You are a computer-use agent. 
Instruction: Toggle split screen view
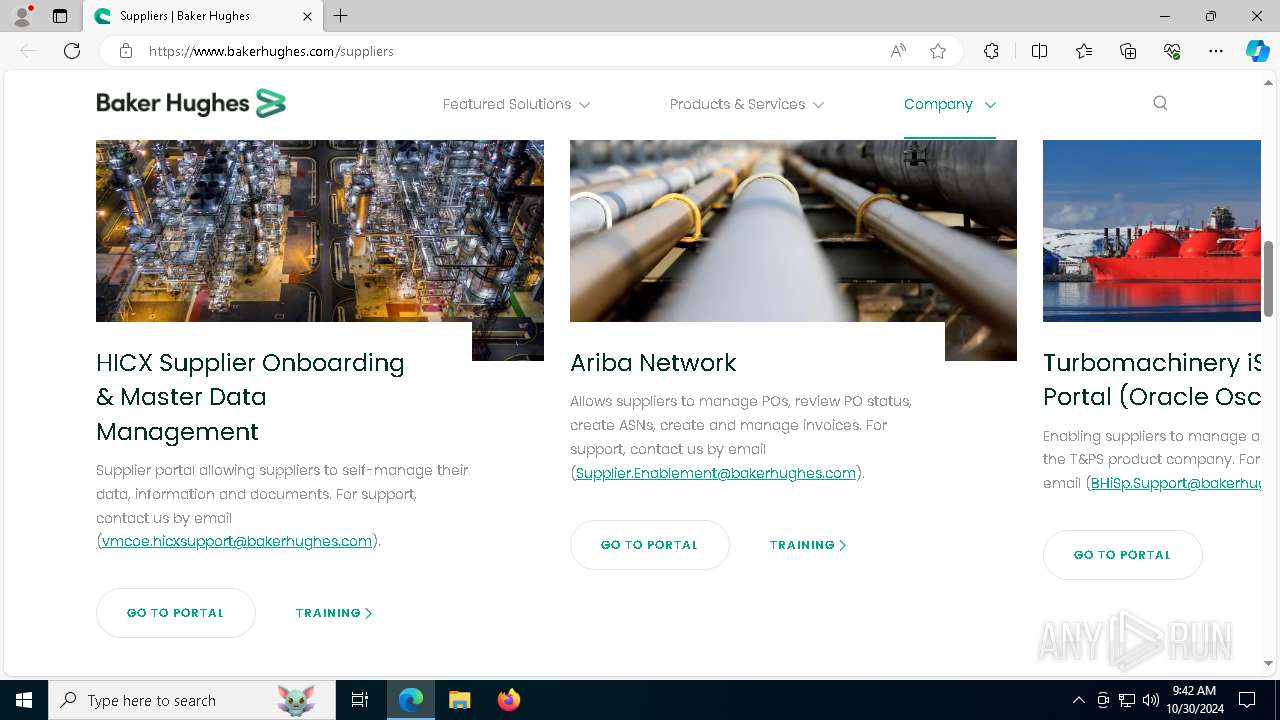[1039, 51]
